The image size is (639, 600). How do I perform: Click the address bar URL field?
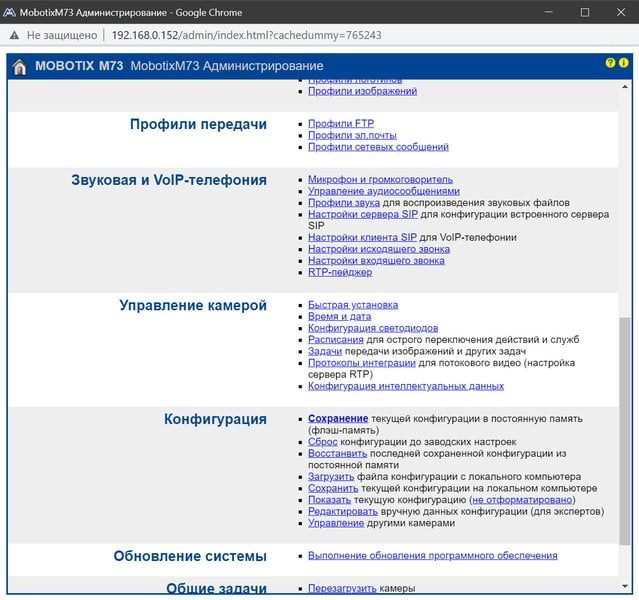pyautogui.click(x=247, y=35)
